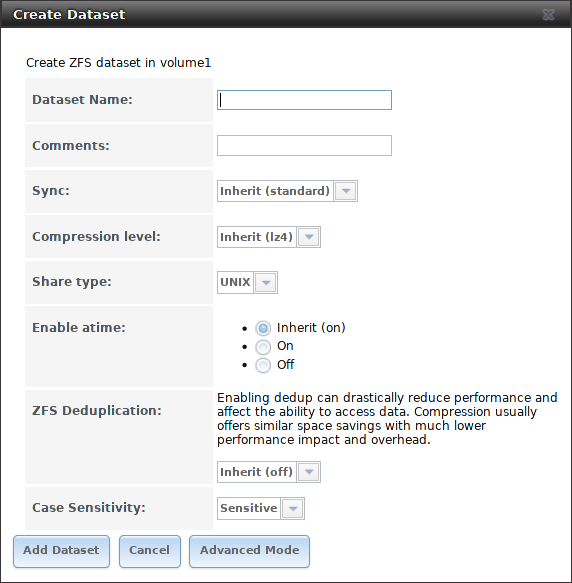Click into the Comments text field
Screen dimensions: 572x583
(304, 145)
